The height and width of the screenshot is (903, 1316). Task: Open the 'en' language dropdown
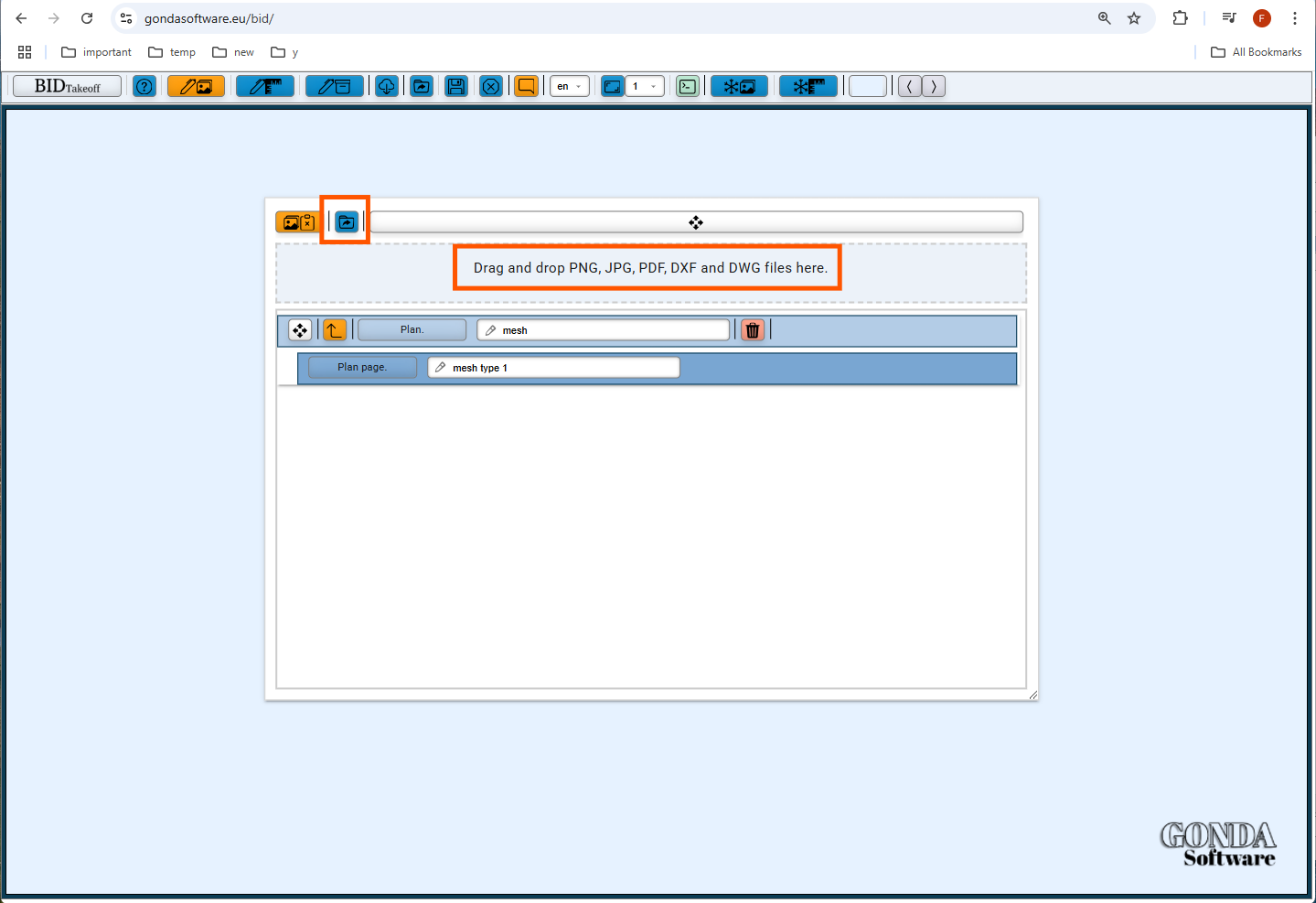pyautogui.click(x=569, y=86)
